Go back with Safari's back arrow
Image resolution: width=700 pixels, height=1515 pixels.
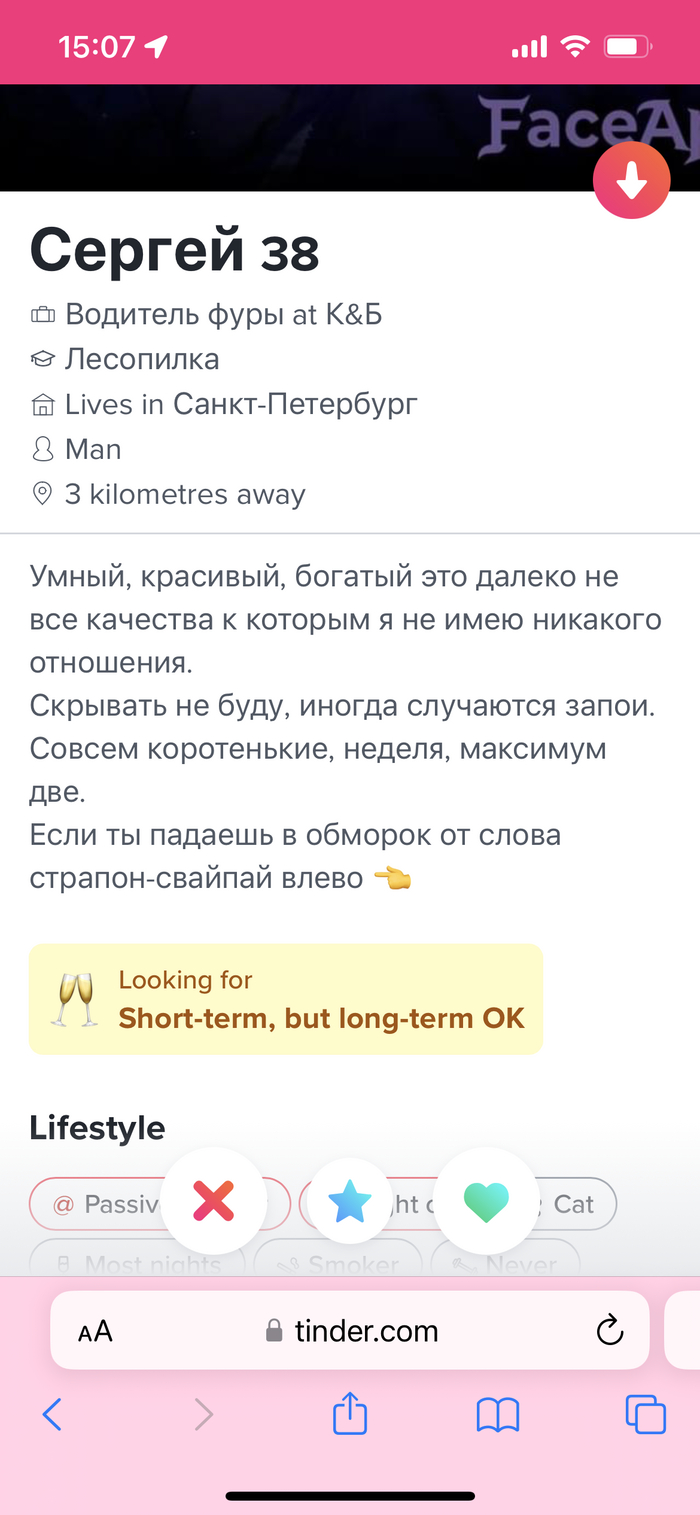pos(52,1414)
